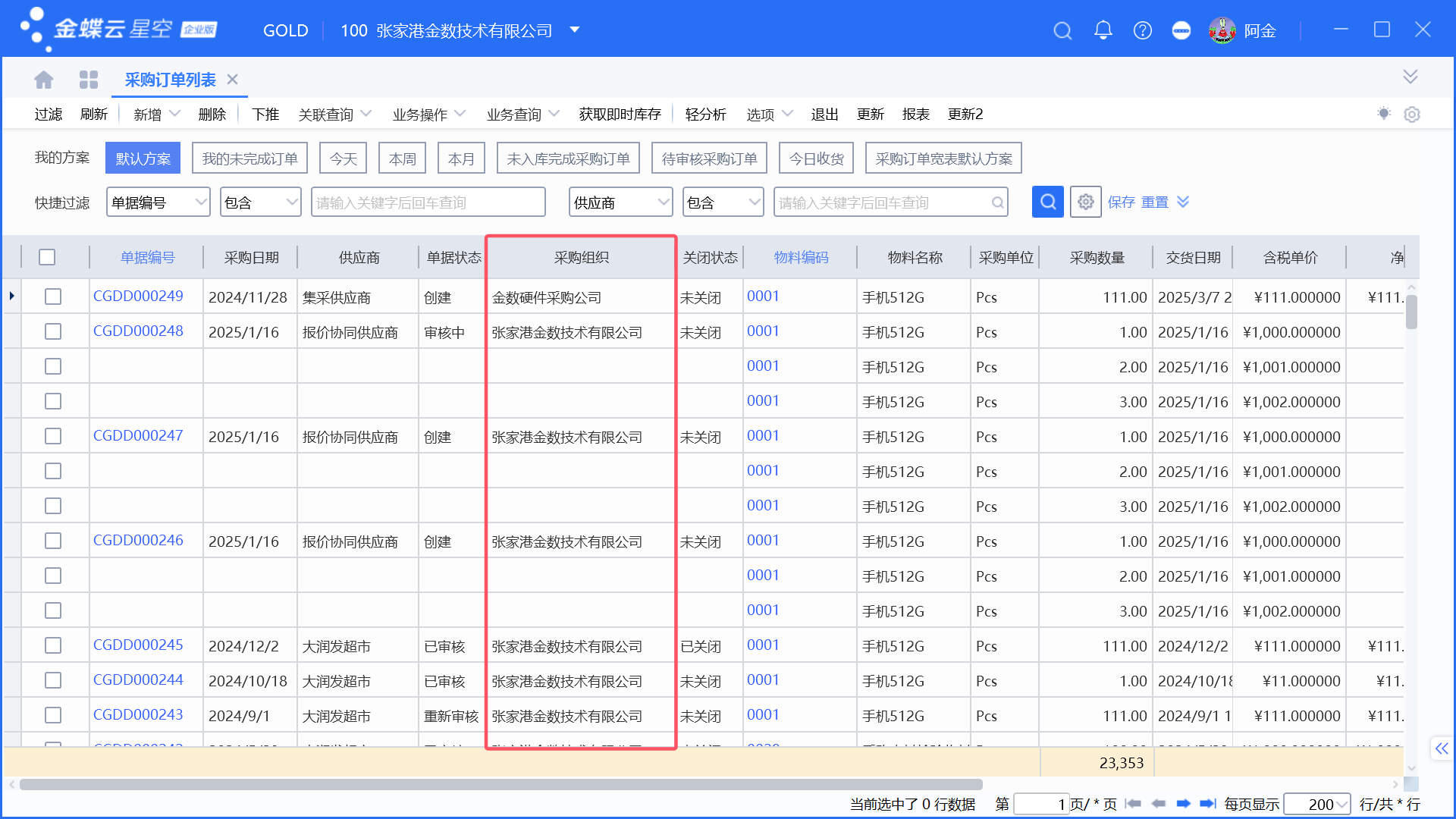This screenshot has height=819, width=1456.
Task: Open notifications bell icon
Action: (x=1103, y=30)
